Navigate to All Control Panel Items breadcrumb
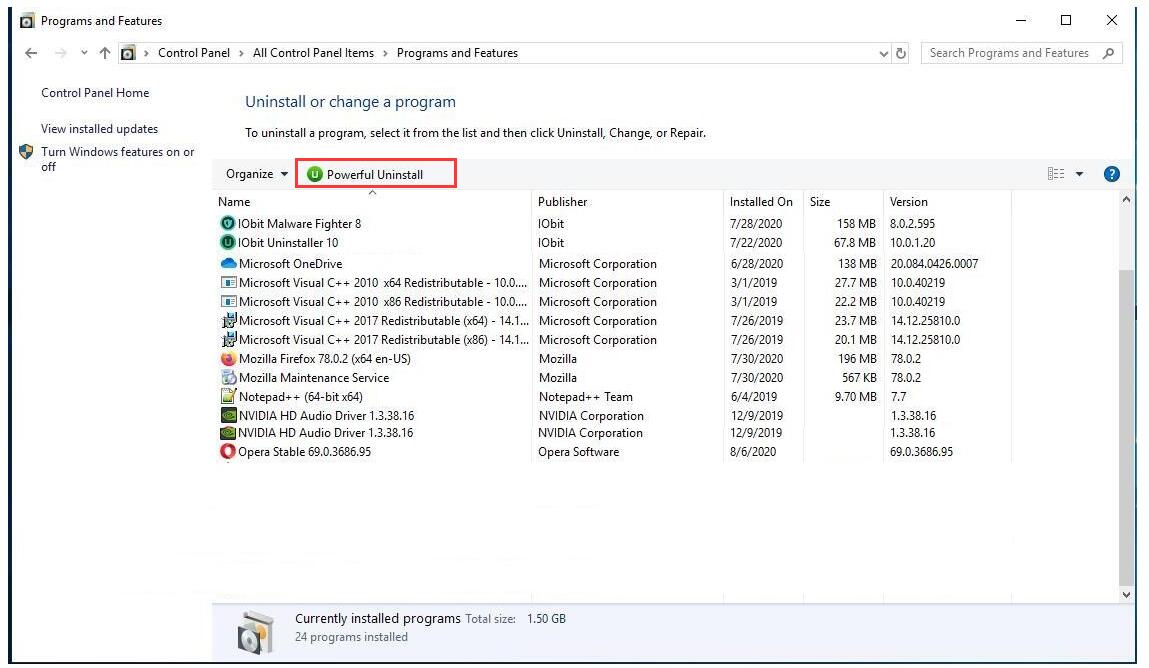The image size is (1149, 668). (314, 53)
